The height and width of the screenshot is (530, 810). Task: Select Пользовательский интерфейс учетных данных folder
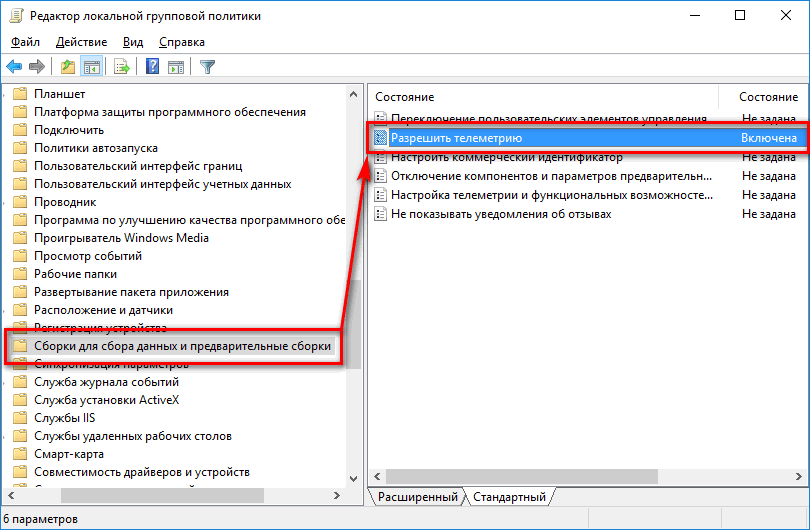(x=163, y=184)
